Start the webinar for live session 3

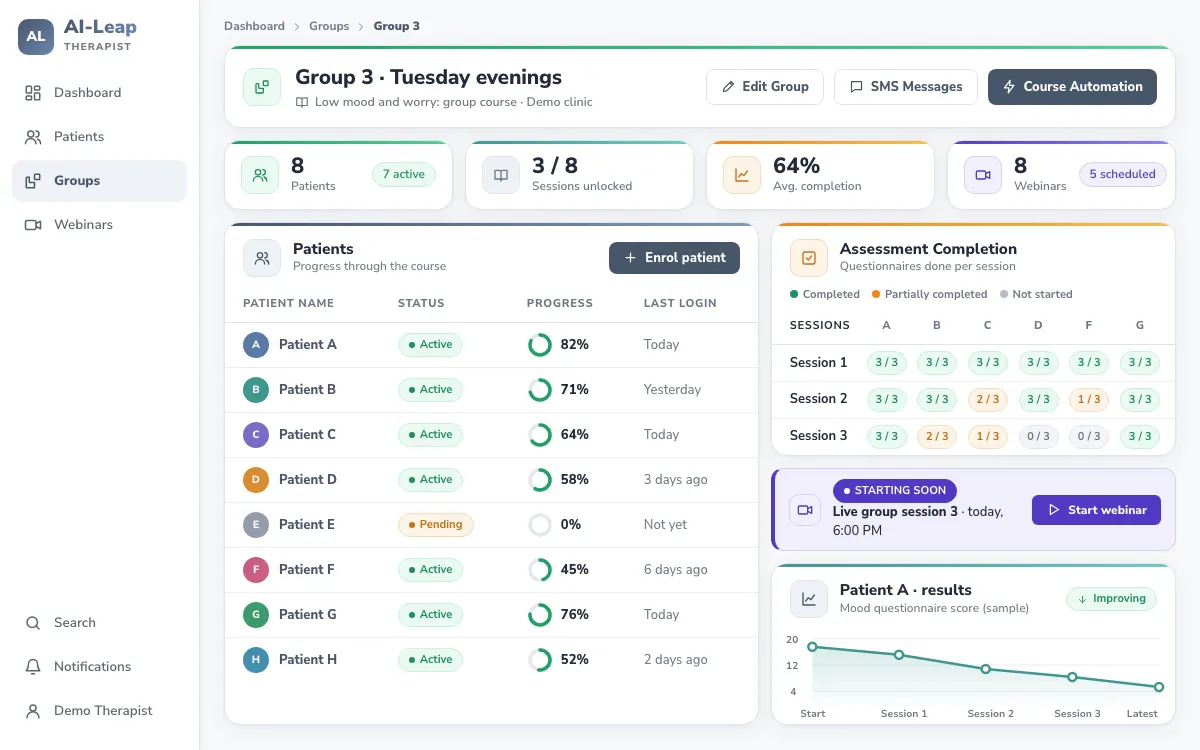point(1096,510)
